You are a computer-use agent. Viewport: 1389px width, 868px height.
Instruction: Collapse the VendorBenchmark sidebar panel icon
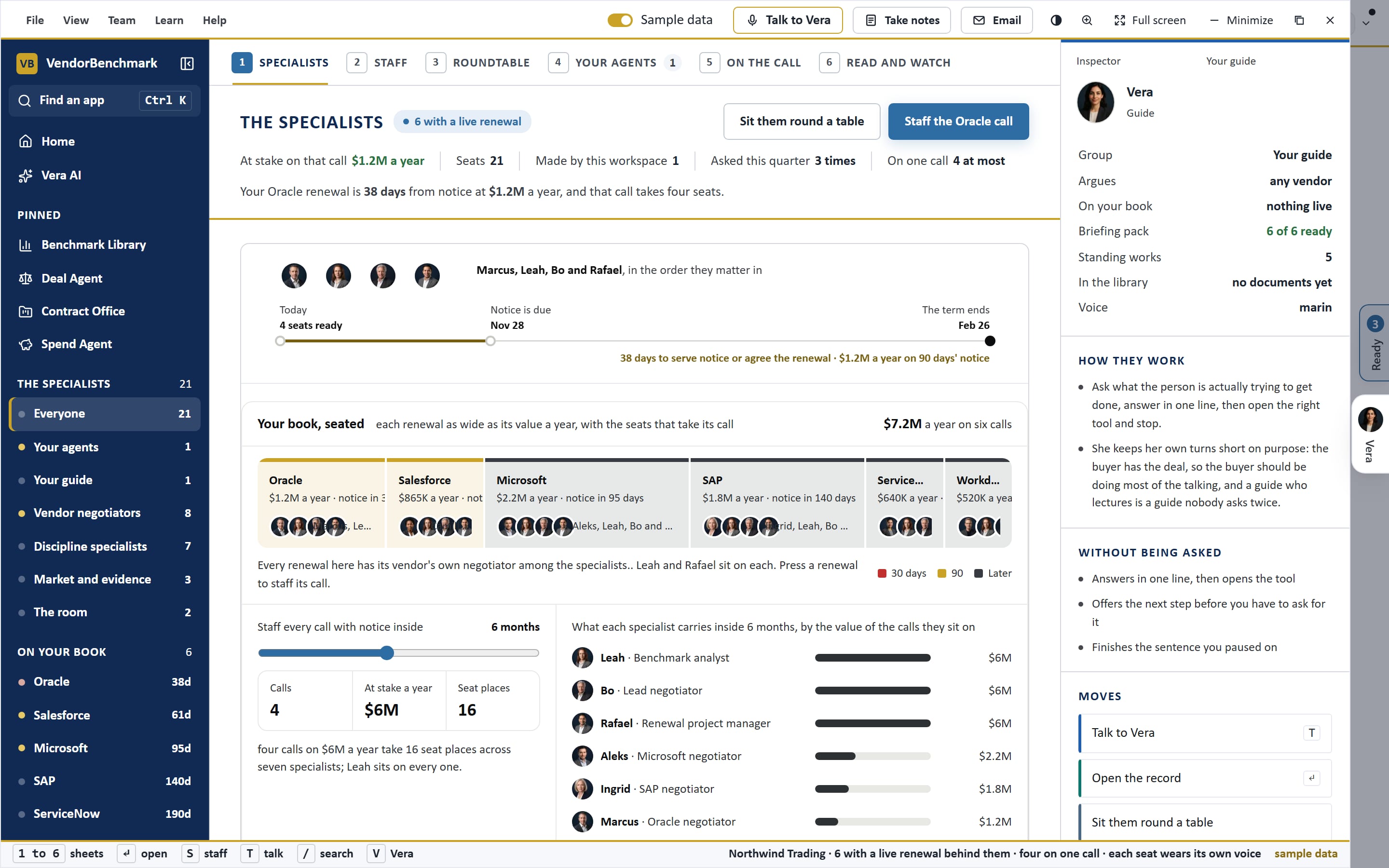click(x=187, y=63)
